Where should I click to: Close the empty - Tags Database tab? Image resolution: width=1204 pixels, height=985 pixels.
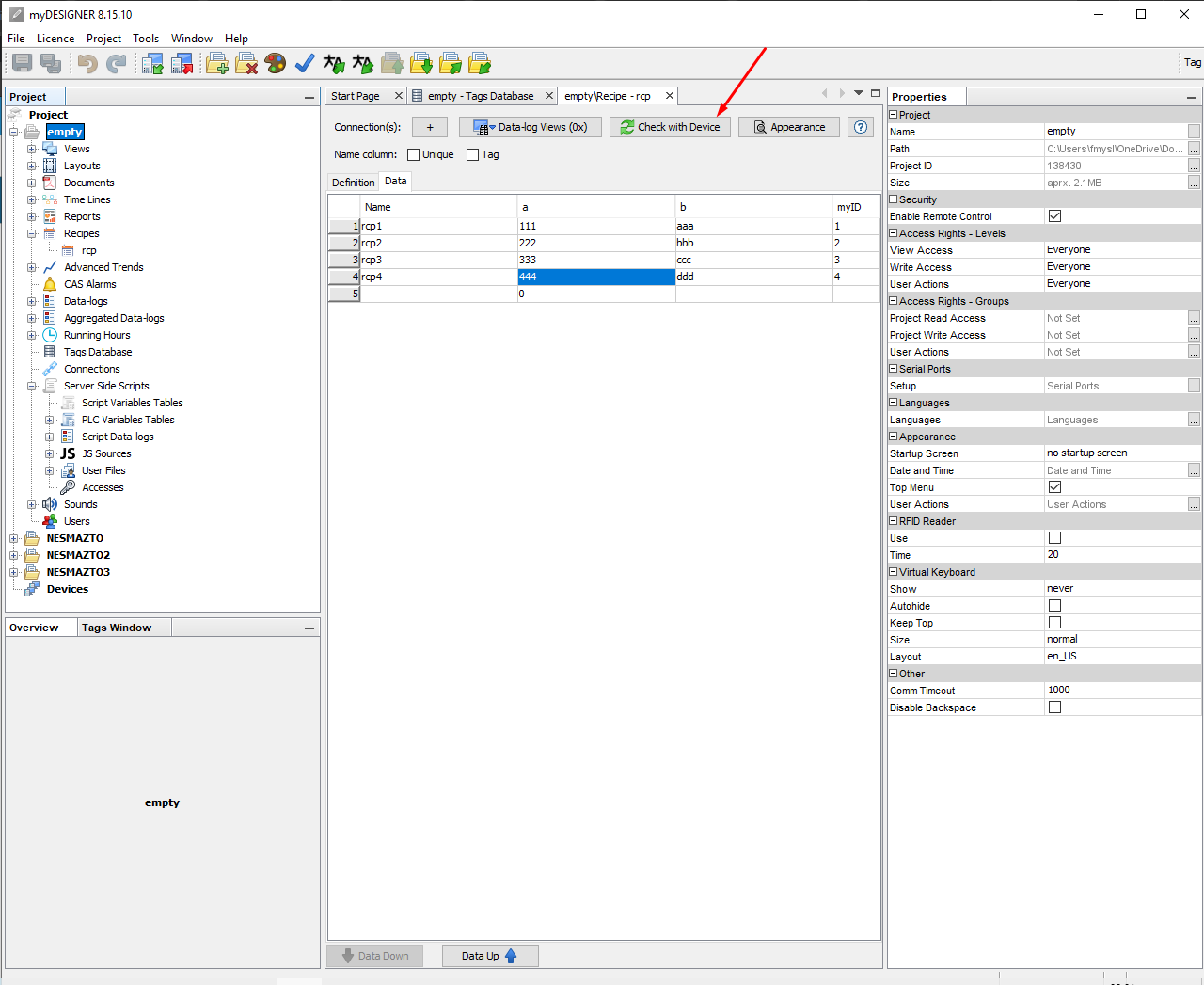[x=549, y=96]
